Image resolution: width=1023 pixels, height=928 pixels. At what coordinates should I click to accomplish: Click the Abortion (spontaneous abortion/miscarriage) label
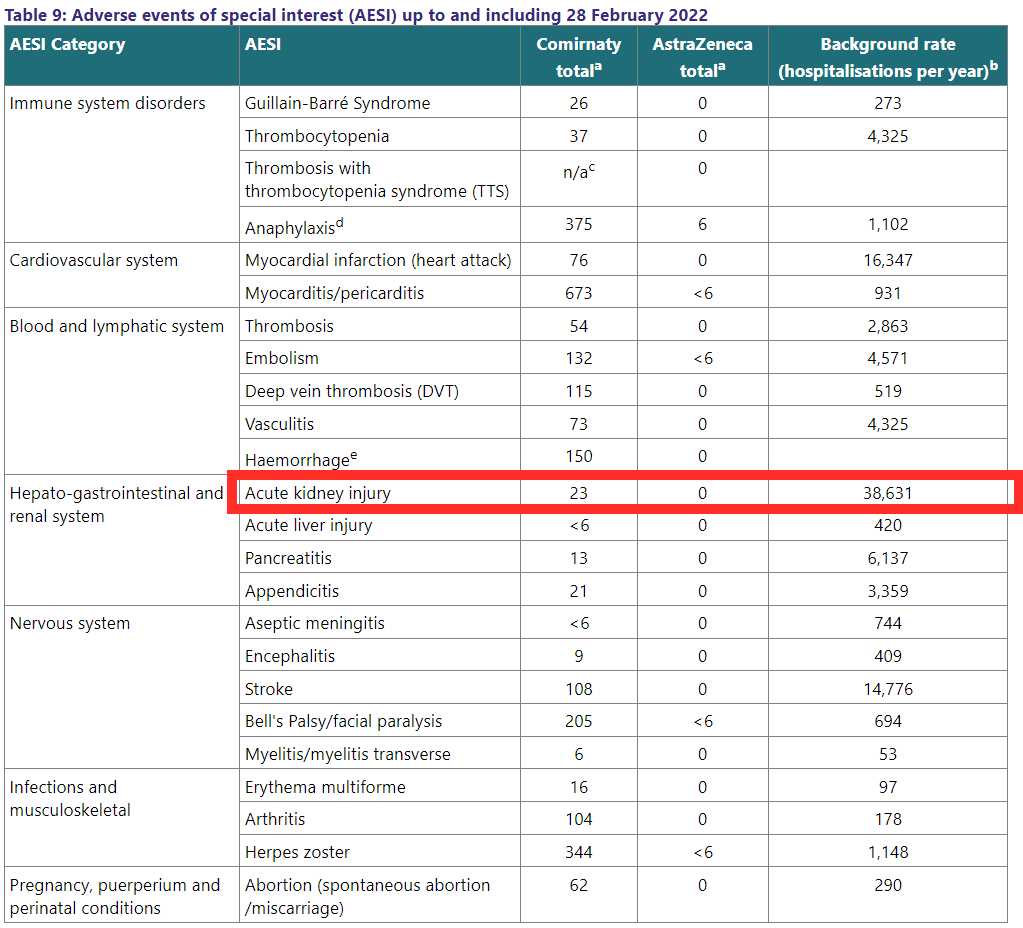(367, 897)
